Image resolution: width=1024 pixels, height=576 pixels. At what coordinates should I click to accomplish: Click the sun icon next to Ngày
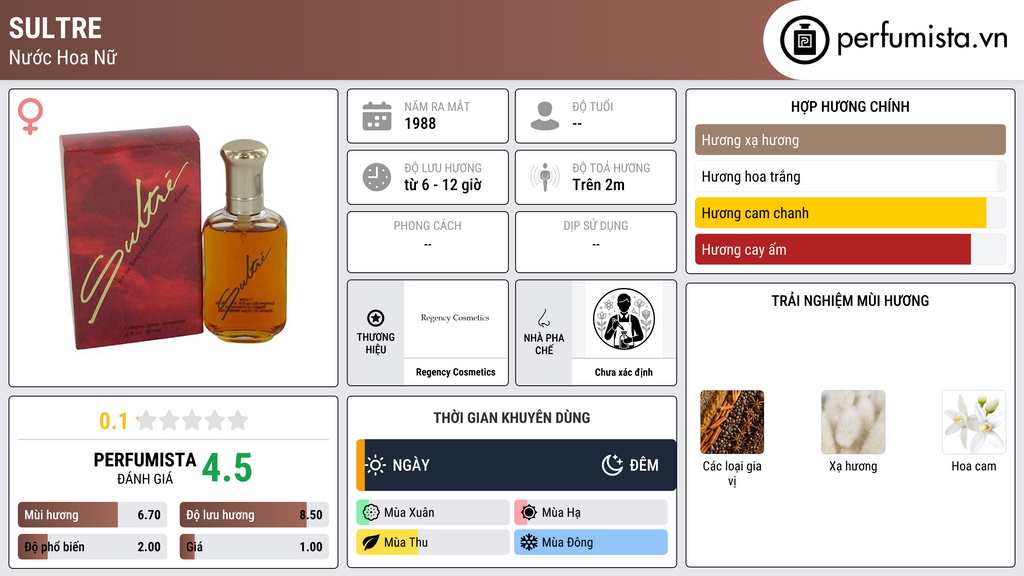(376, 465)
